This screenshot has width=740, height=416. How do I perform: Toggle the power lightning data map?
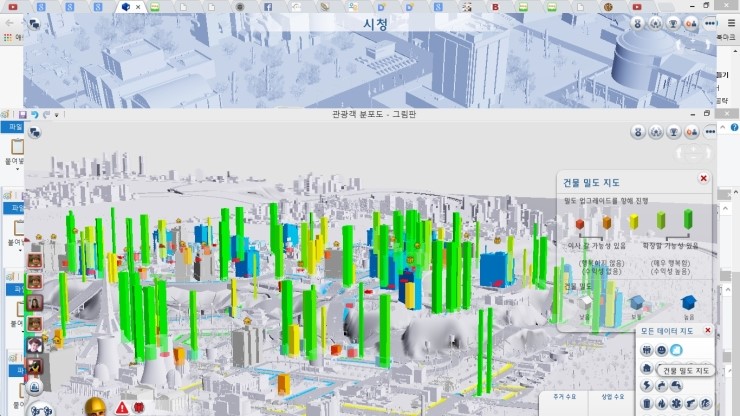pos(647,386)
